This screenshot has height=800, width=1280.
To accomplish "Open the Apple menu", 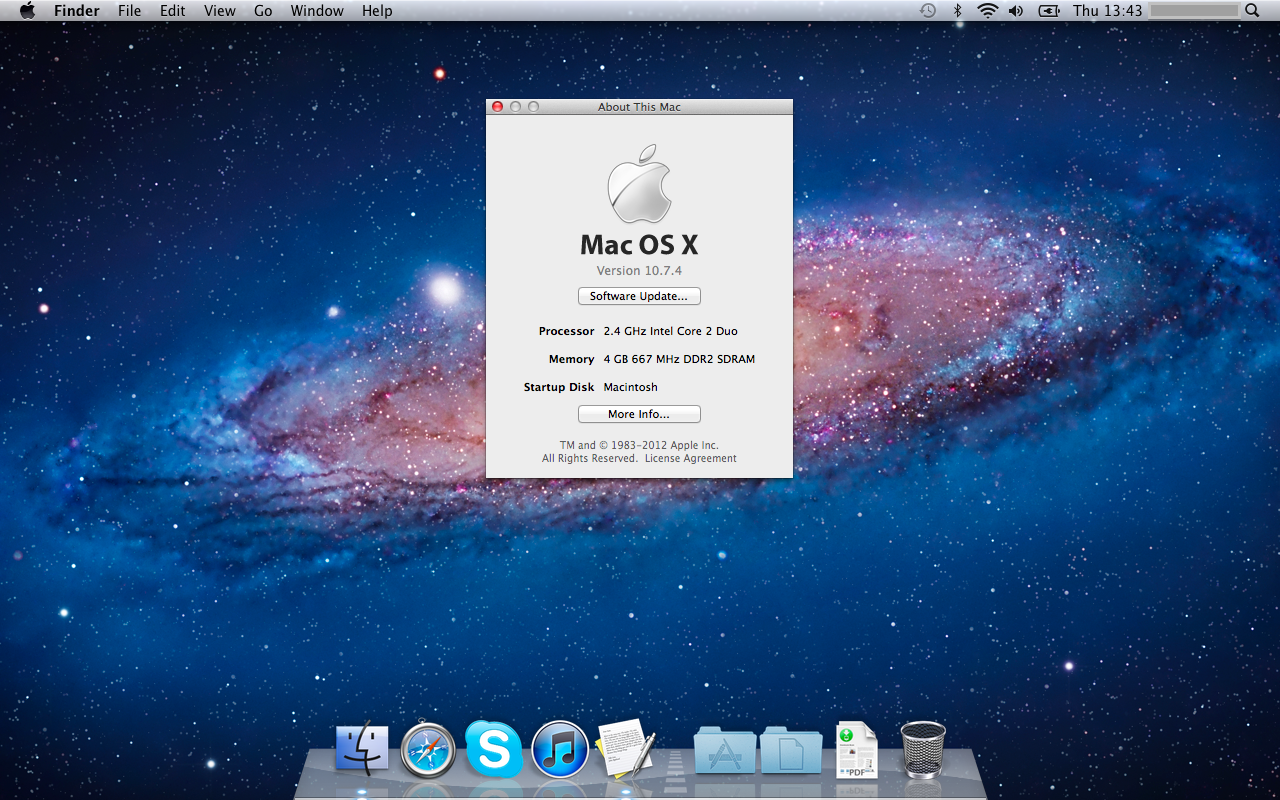I will click(x=27, y=11).
